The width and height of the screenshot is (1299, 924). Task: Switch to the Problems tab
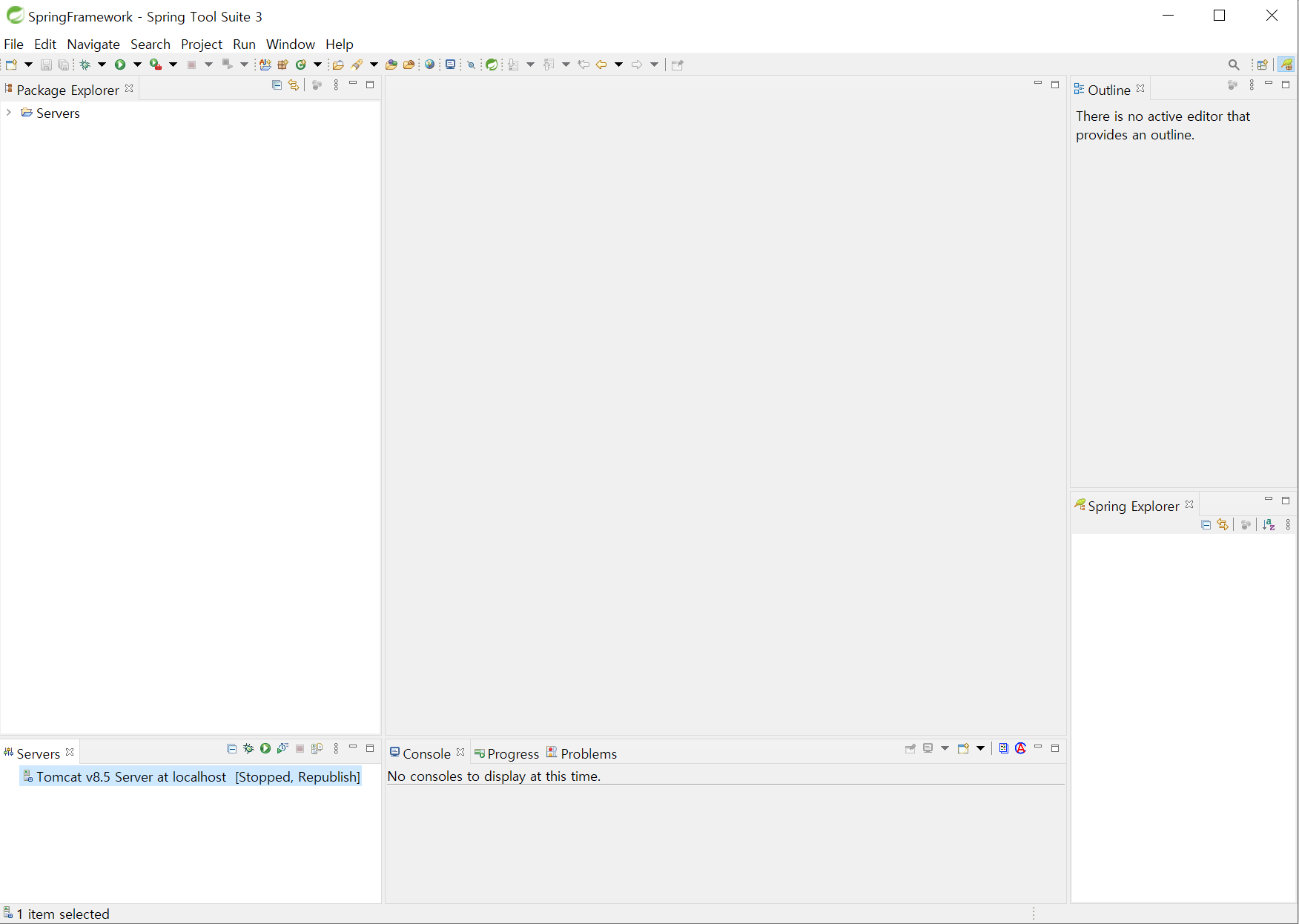click(582, 753)
